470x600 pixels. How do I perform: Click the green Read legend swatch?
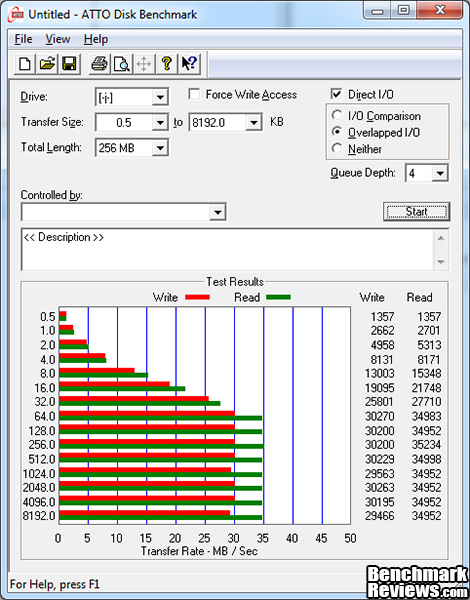pyautogui.click(x=278, y=297)
